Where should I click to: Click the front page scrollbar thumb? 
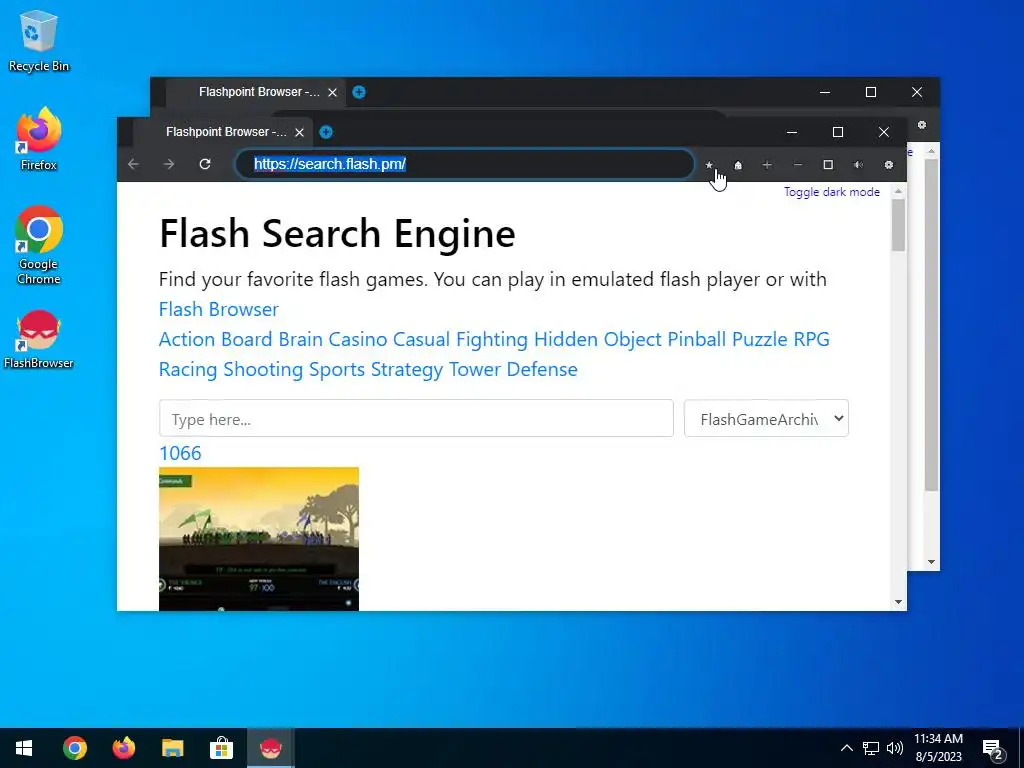tap(899, 225)
